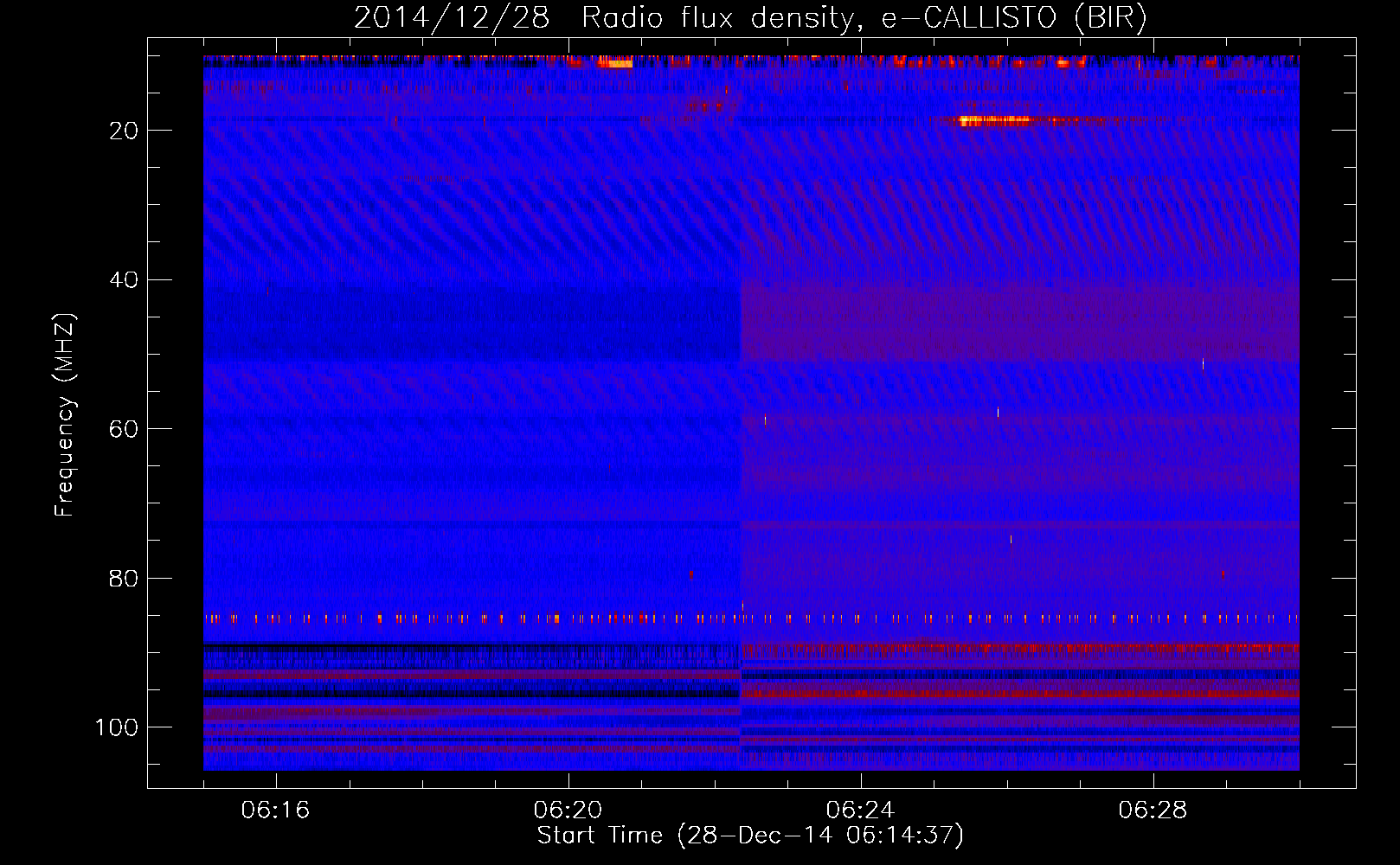Click the time tick label 06:24
This screenshot has width=1400, height=865.
pyautogui.click(x=860, y=811)
